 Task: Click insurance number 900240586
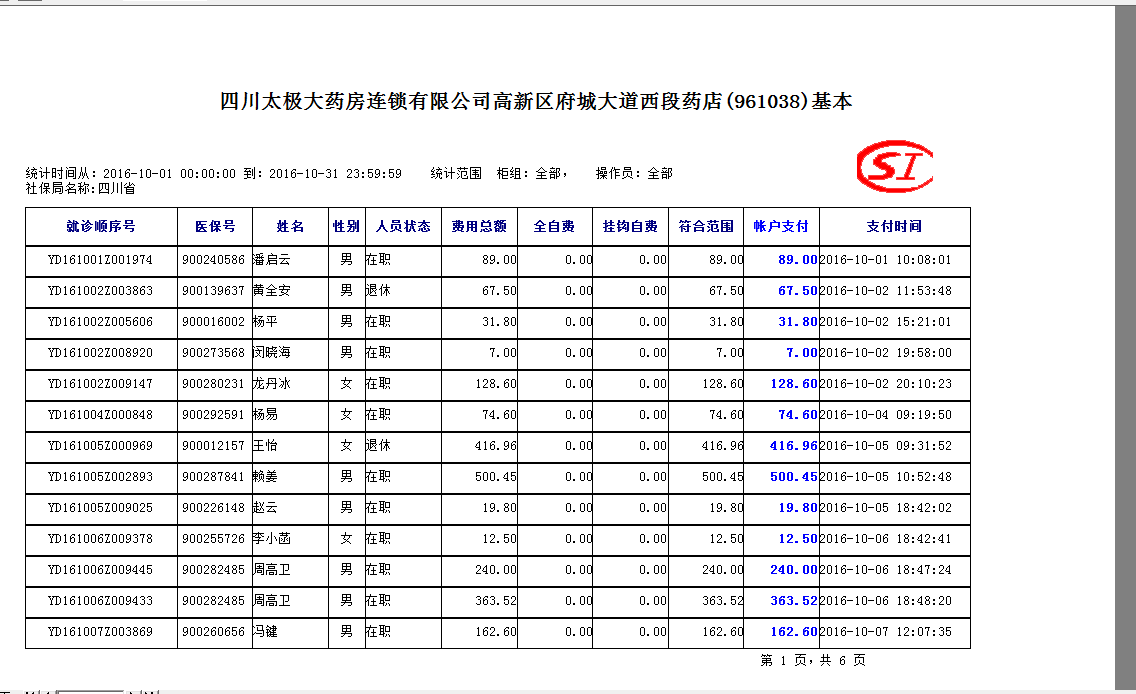[214, 260]
